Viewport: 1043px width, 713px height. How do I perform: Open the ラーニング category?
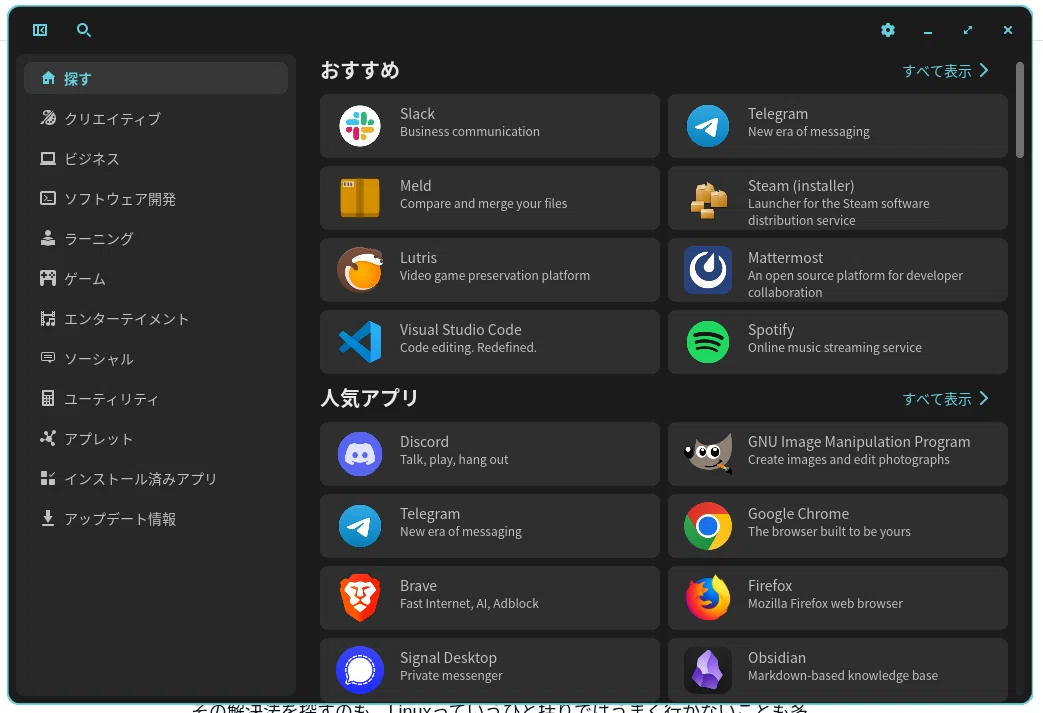coord(156,238)
